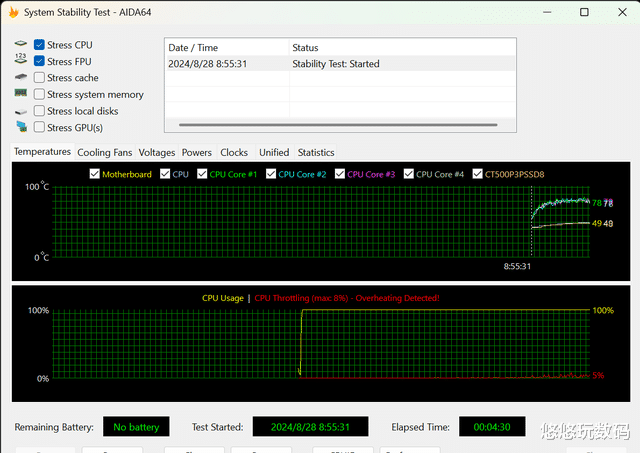The height and width of the screenshot is (453, 640).
Task: Open the Unified tab
Action: point(274,152)
